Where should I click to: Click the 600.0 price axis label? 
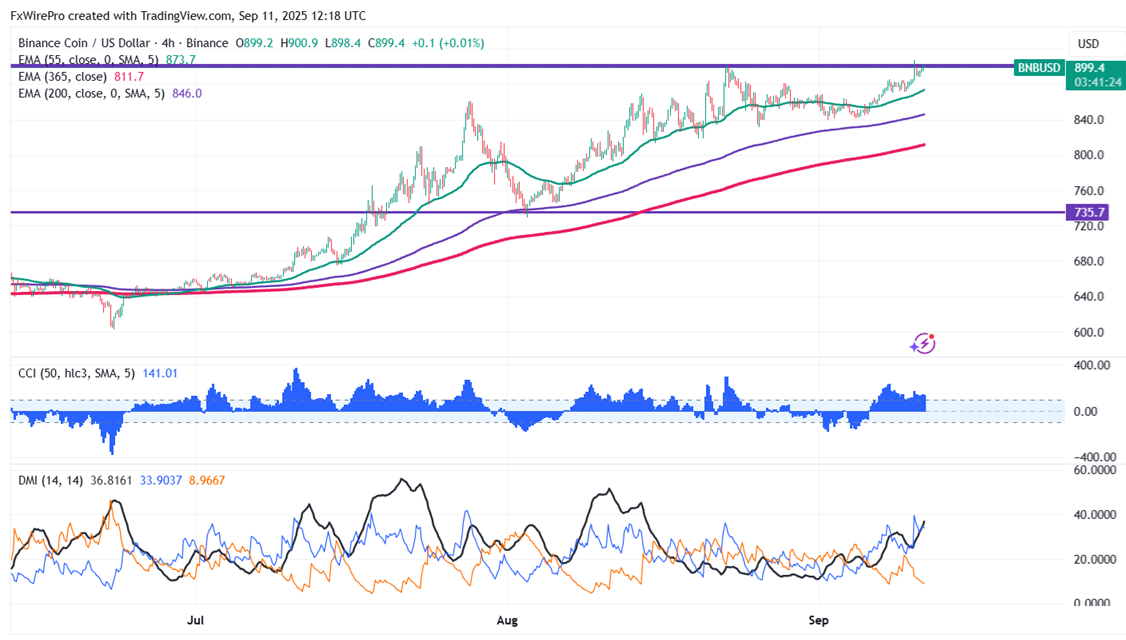click(1089, 333)
